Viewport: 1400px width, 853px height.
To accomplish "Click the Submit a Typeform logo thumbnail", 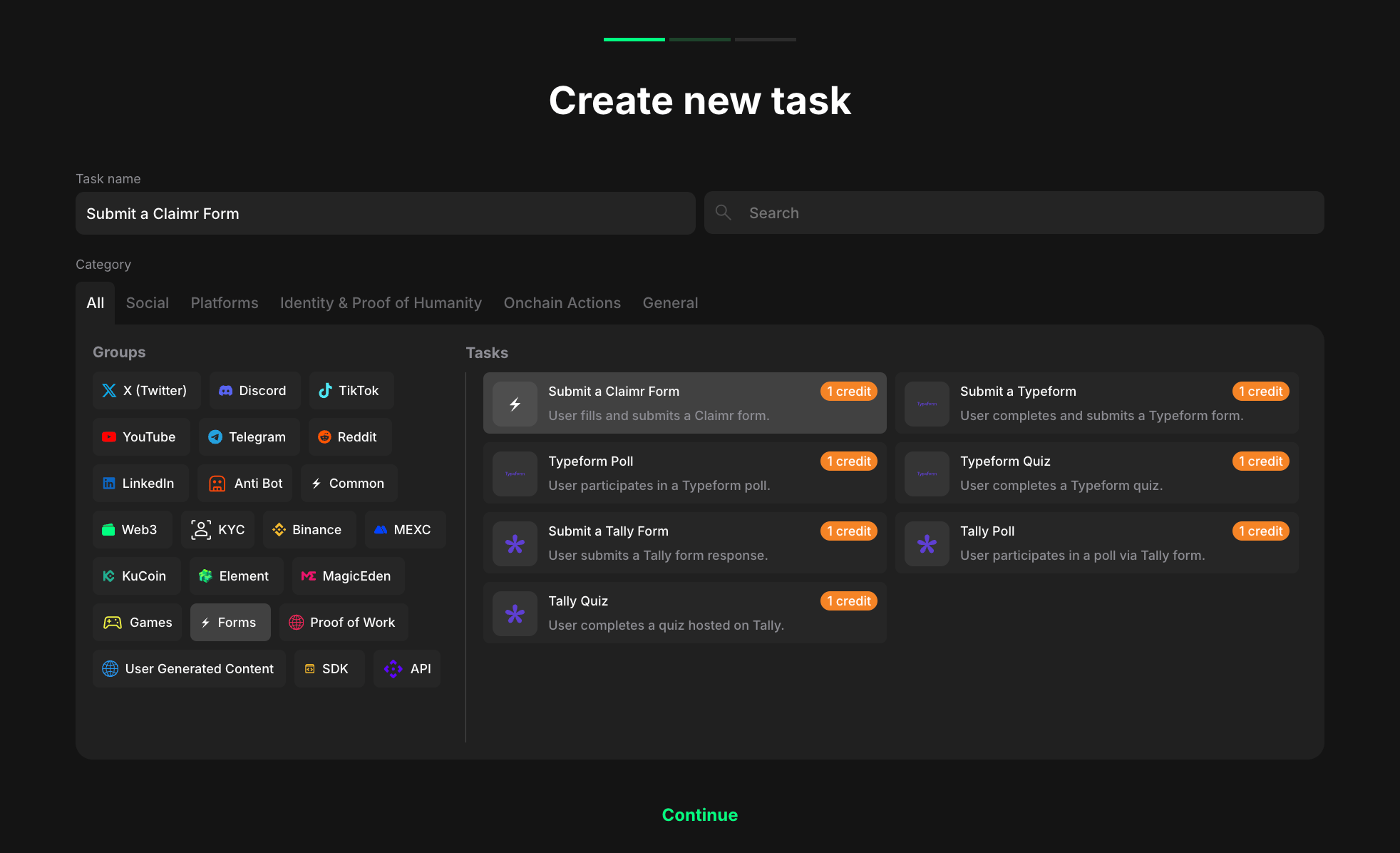I will coord(927,404).
